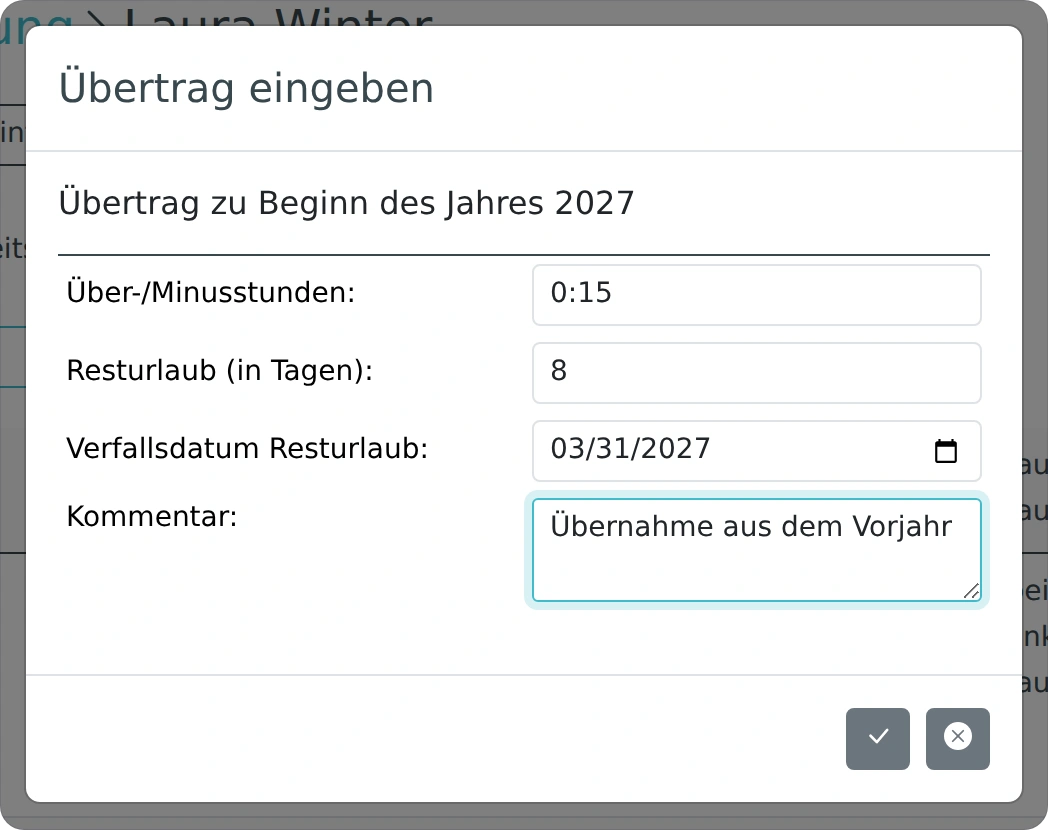The image size is (1048, 830).
Task: Click the 'Übertrag zu Beginn des Jahres 2027' heading
Action: 346,203
